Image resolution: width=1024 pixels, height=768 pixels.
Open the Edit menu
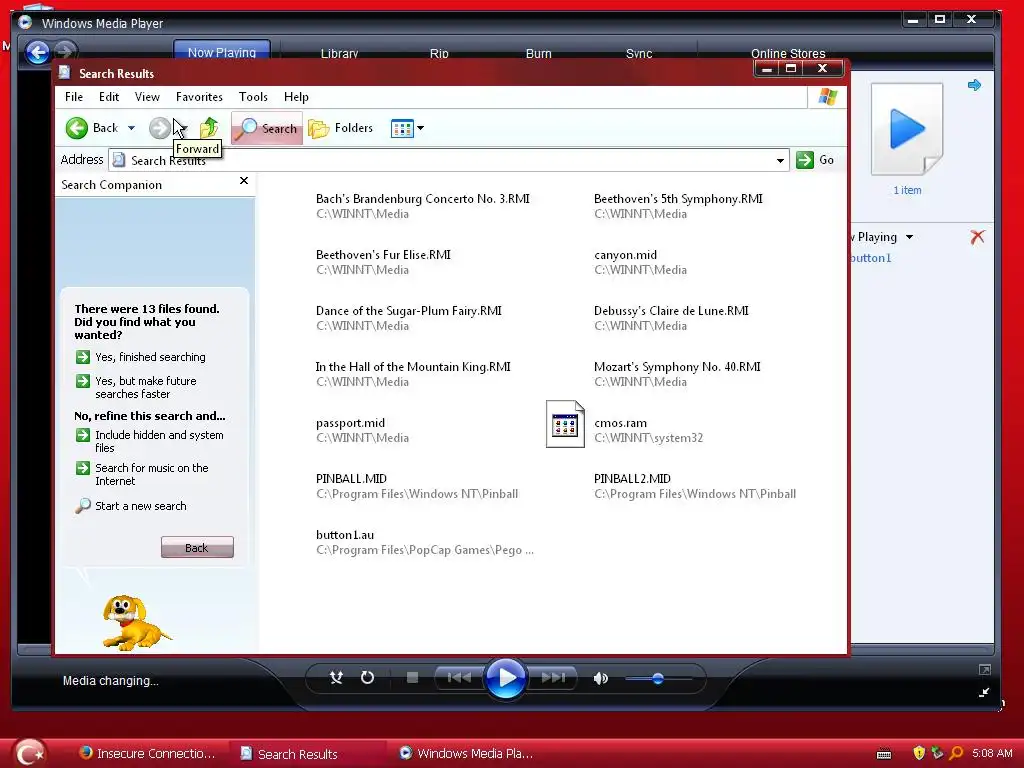[x=108, y=97]
